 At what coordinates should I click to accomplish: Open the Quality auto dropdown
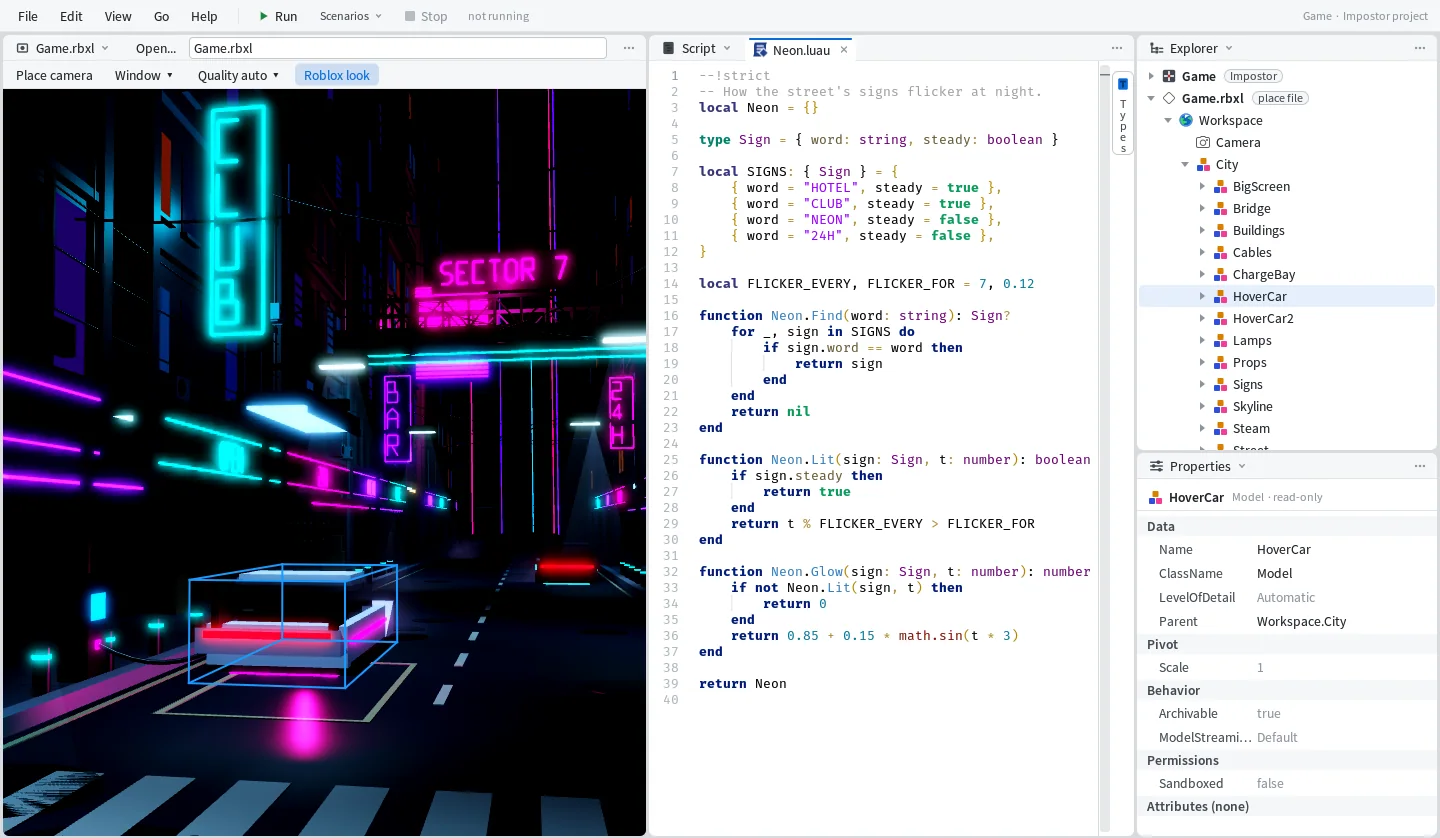[x=240, y=75]
